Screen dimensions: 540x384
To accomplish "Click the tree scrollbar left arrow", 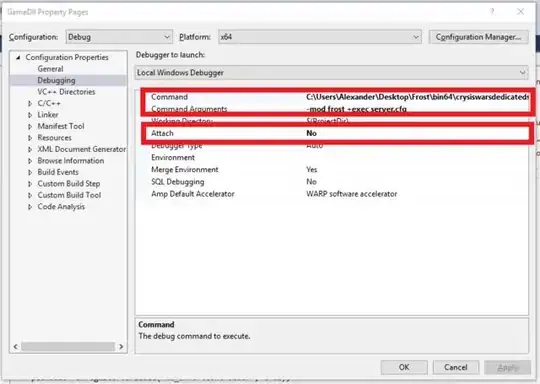I will click(x=15, y=346).
